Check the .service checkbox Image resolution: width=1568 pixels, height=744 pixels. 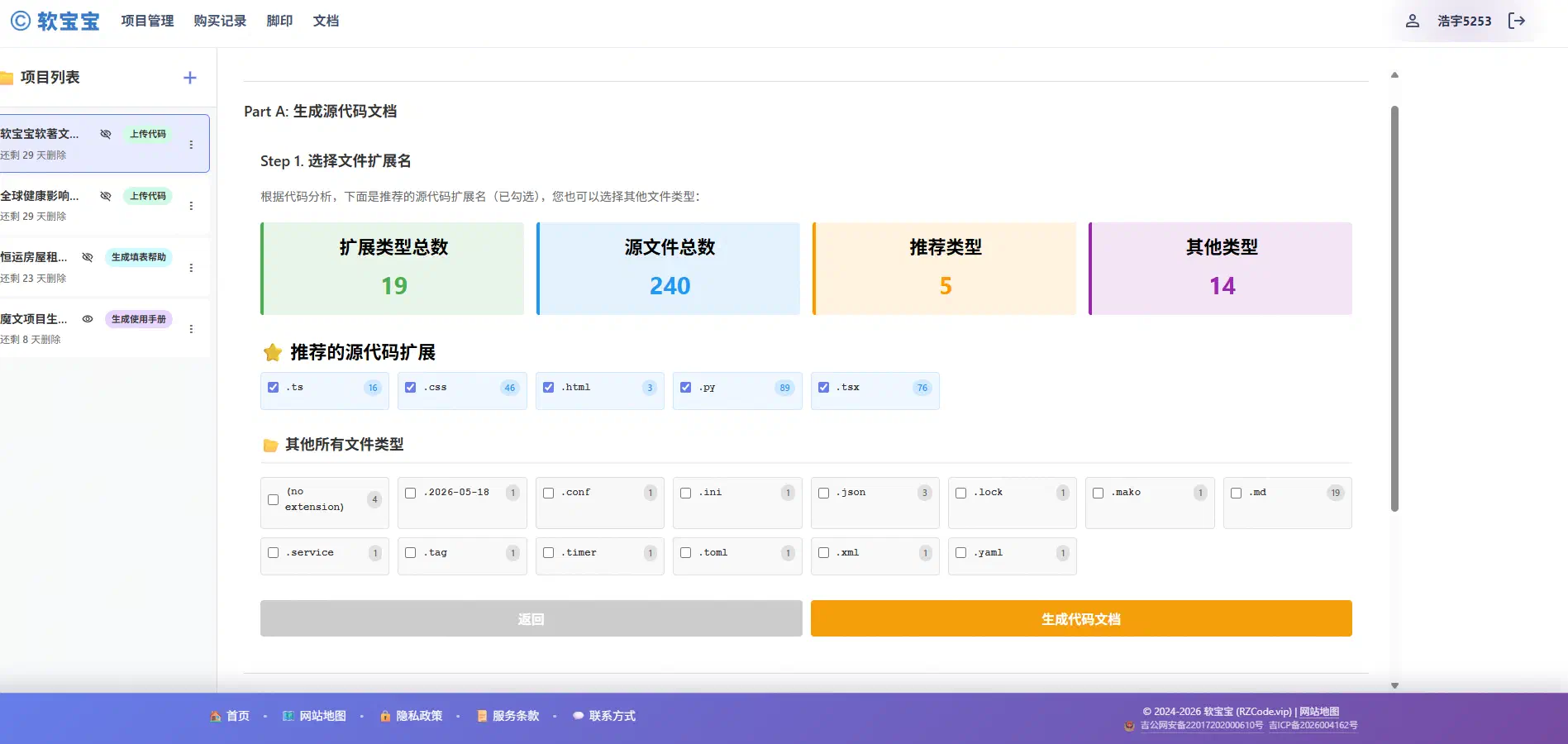(x=274, y=553)
